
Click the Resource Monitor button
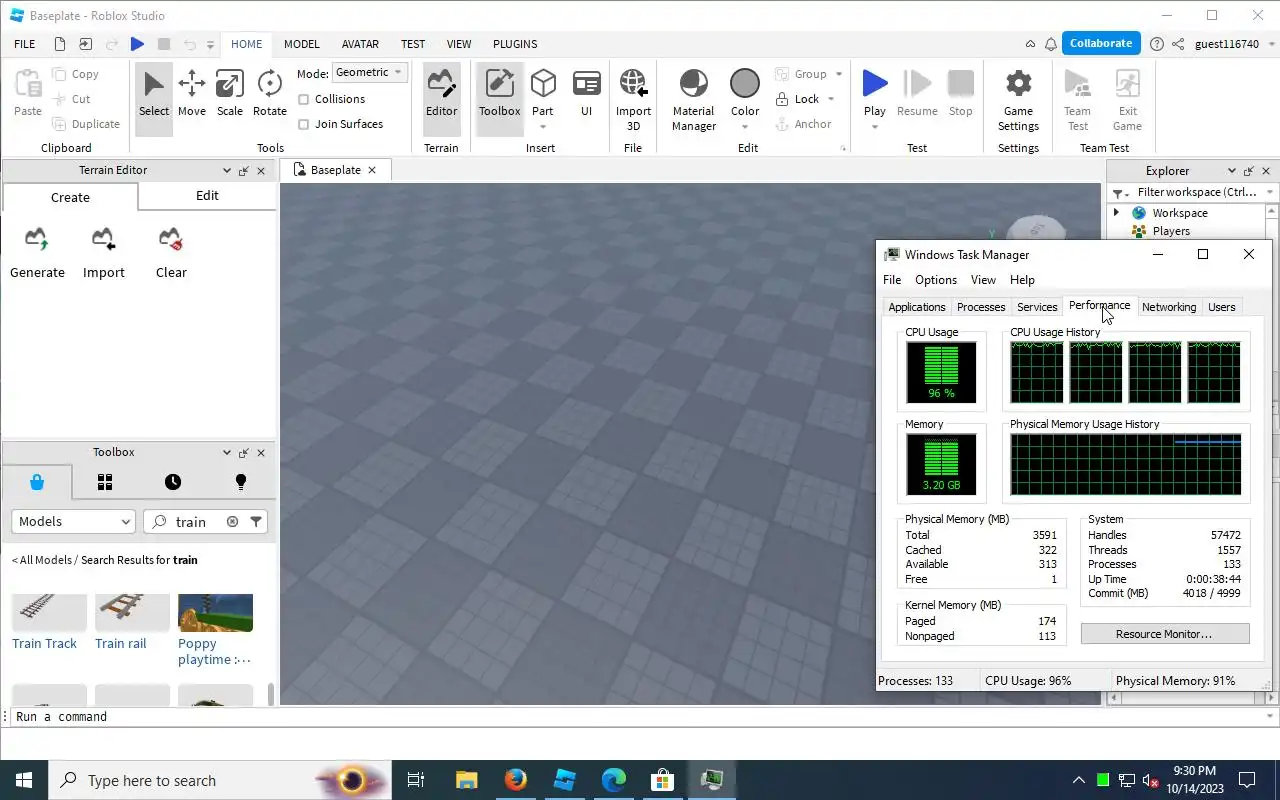tap(1164, 634)
